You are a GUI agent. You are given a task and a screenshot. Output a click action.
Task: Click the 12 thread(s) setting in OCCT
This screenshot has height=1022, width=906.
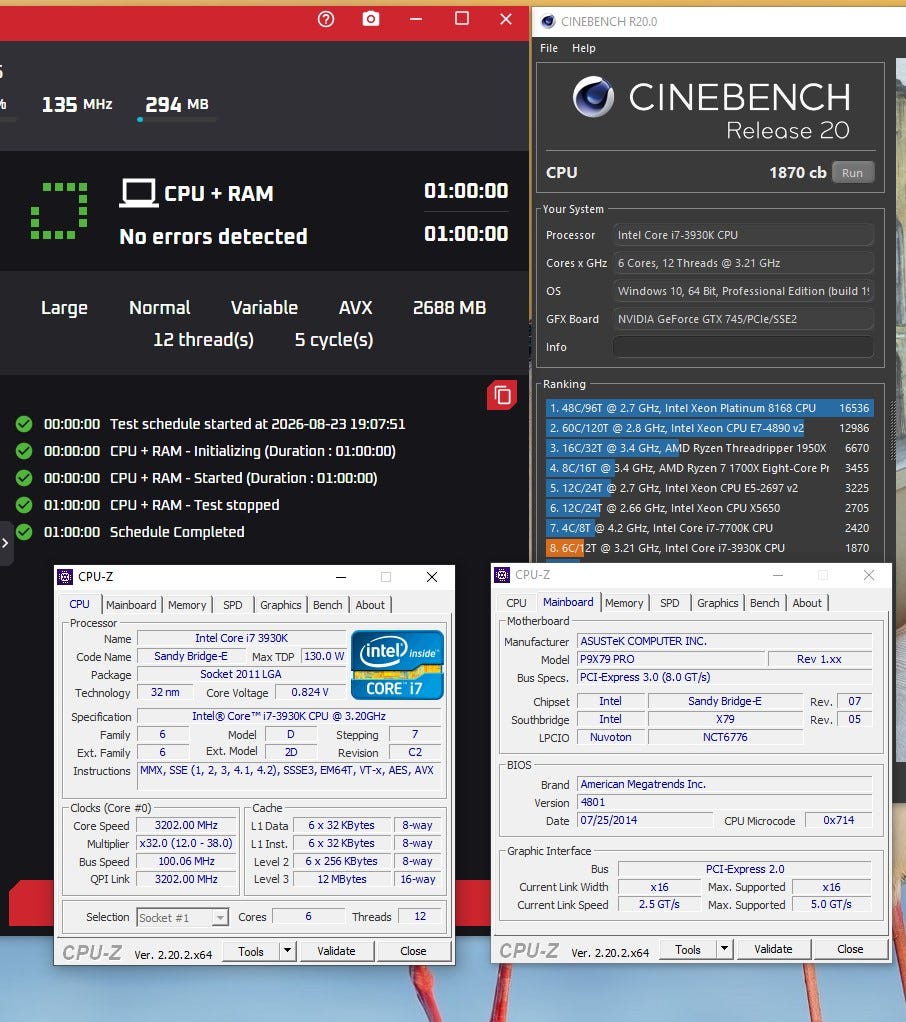(203, 340)
